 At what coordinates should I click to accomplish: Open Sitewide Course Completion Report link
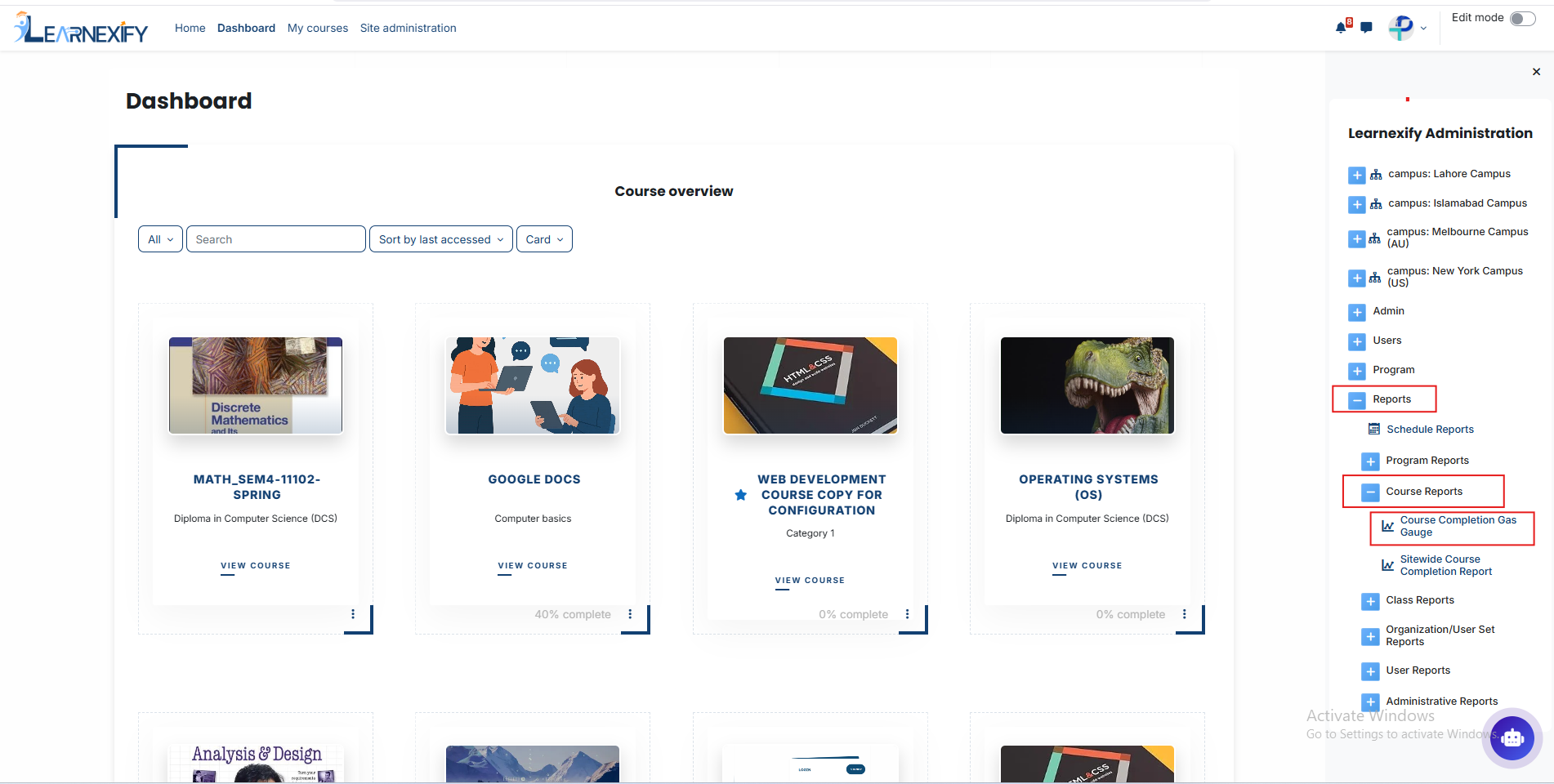point(1446,565)
